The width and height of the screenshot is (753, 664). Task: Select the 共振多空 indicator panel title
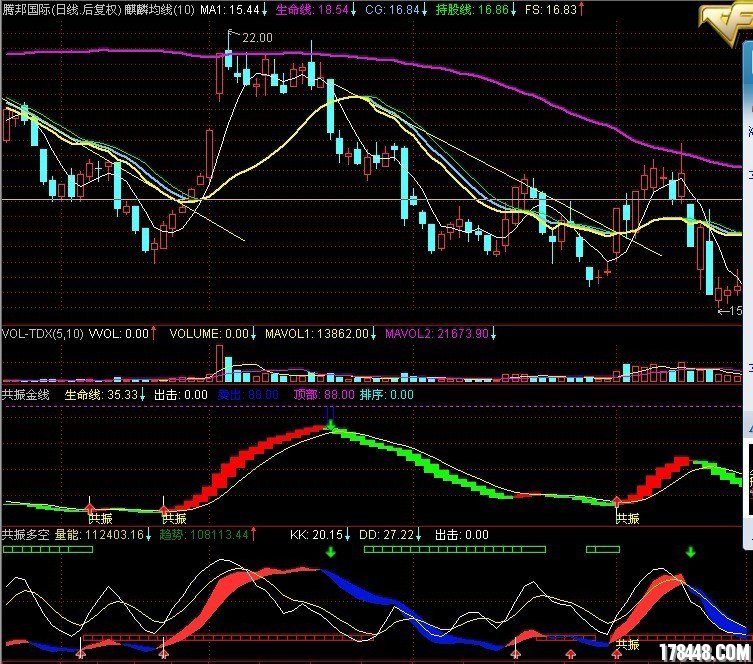point(26,535)
